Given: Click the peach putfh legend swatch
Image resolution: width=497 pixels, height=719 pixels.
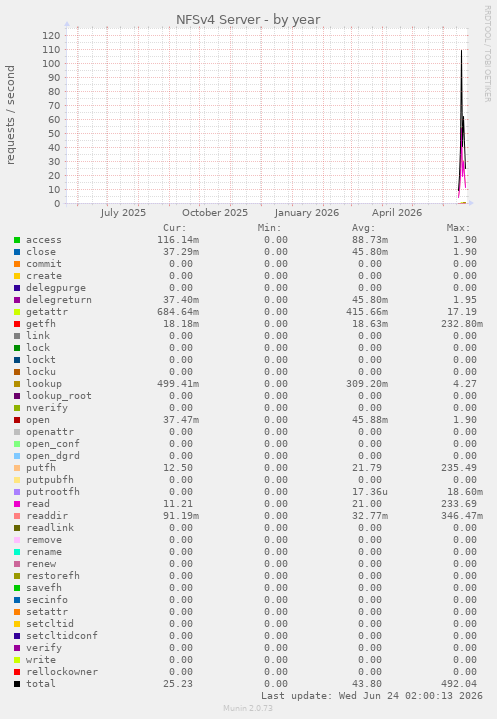Looking at the screenshot, I should pos(17,468).
